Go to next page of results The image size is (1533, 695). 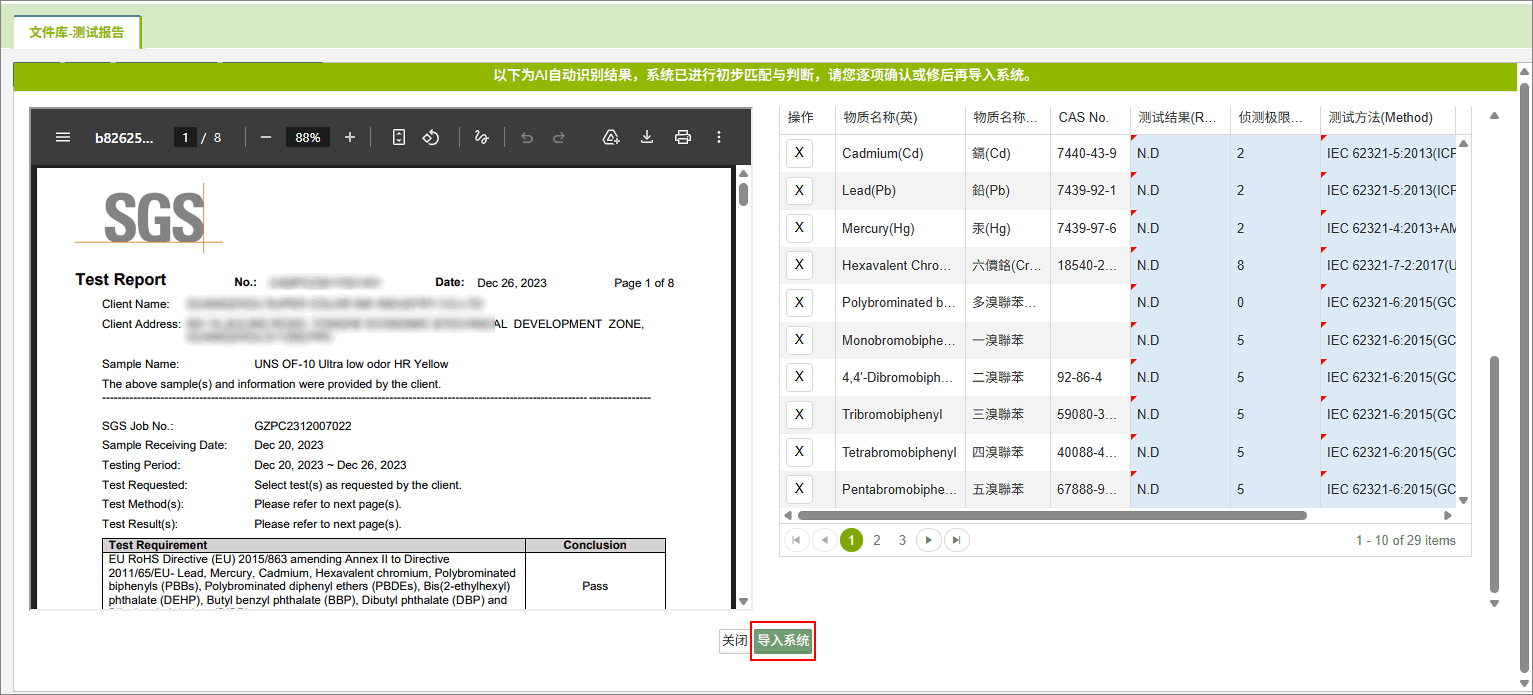[929, 540]
